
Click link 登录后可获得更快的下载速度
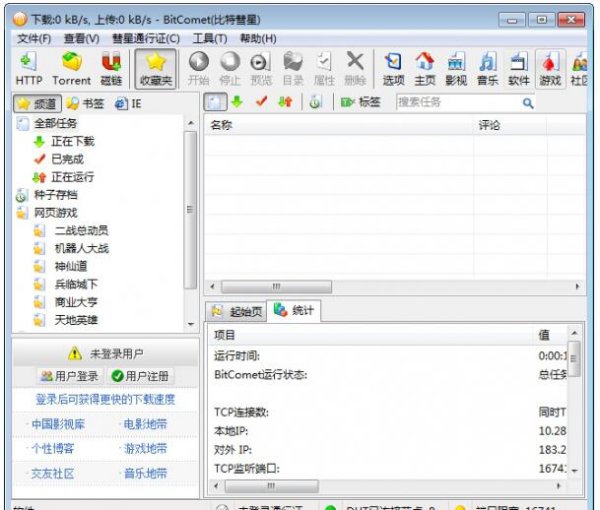105,399
